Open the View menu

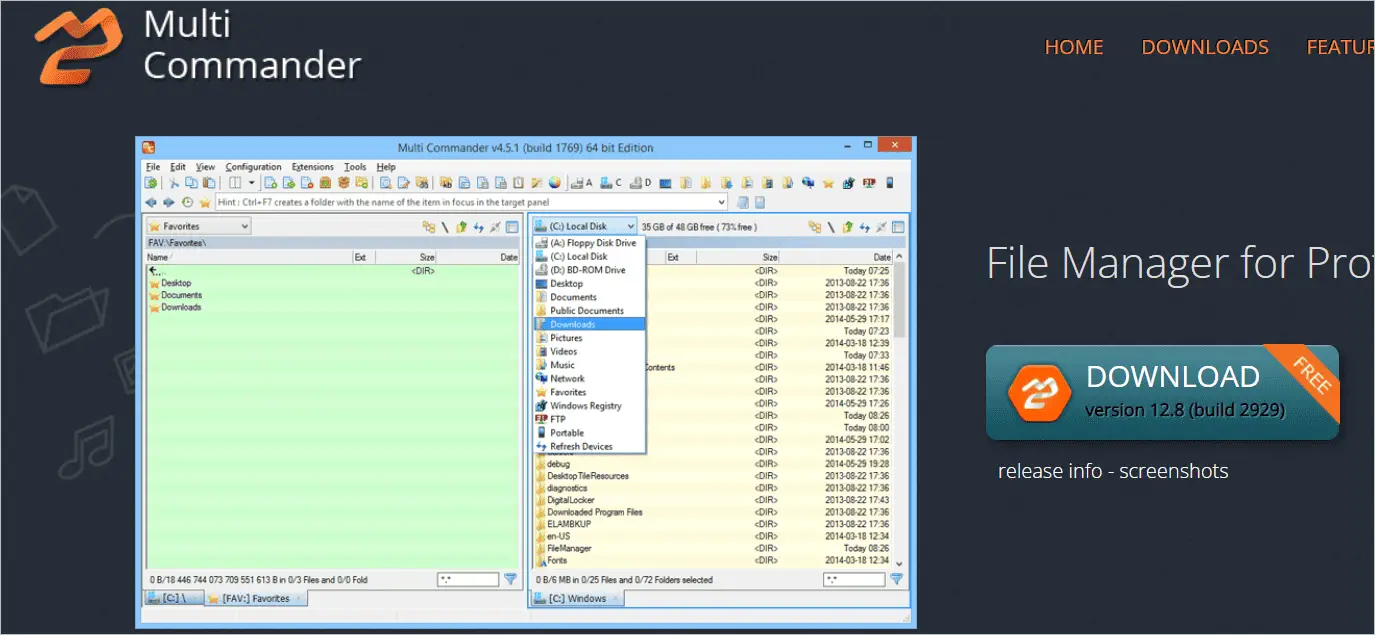tap(205, 167)
